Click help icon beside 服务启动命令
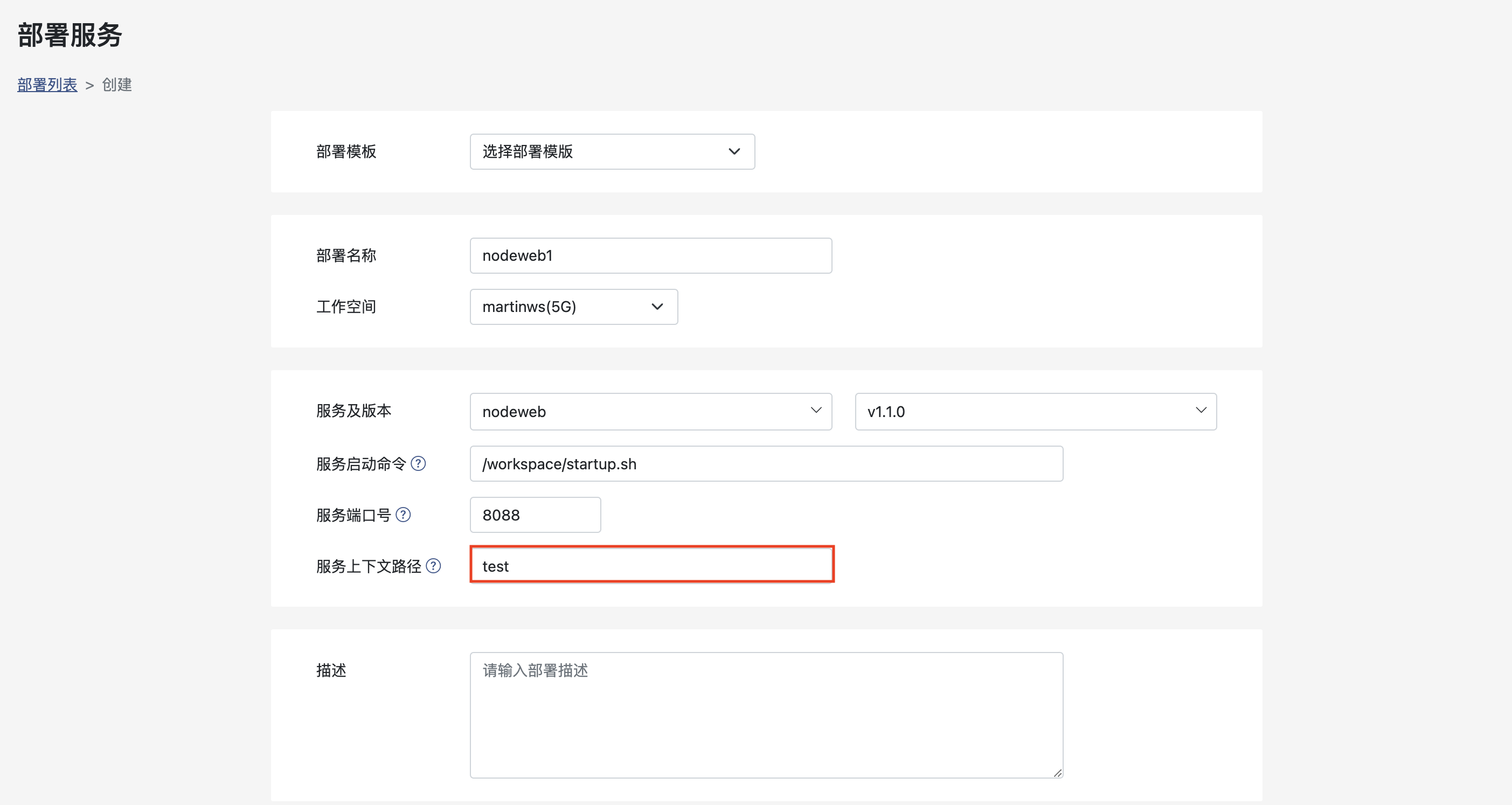 [x=418, y=463]
